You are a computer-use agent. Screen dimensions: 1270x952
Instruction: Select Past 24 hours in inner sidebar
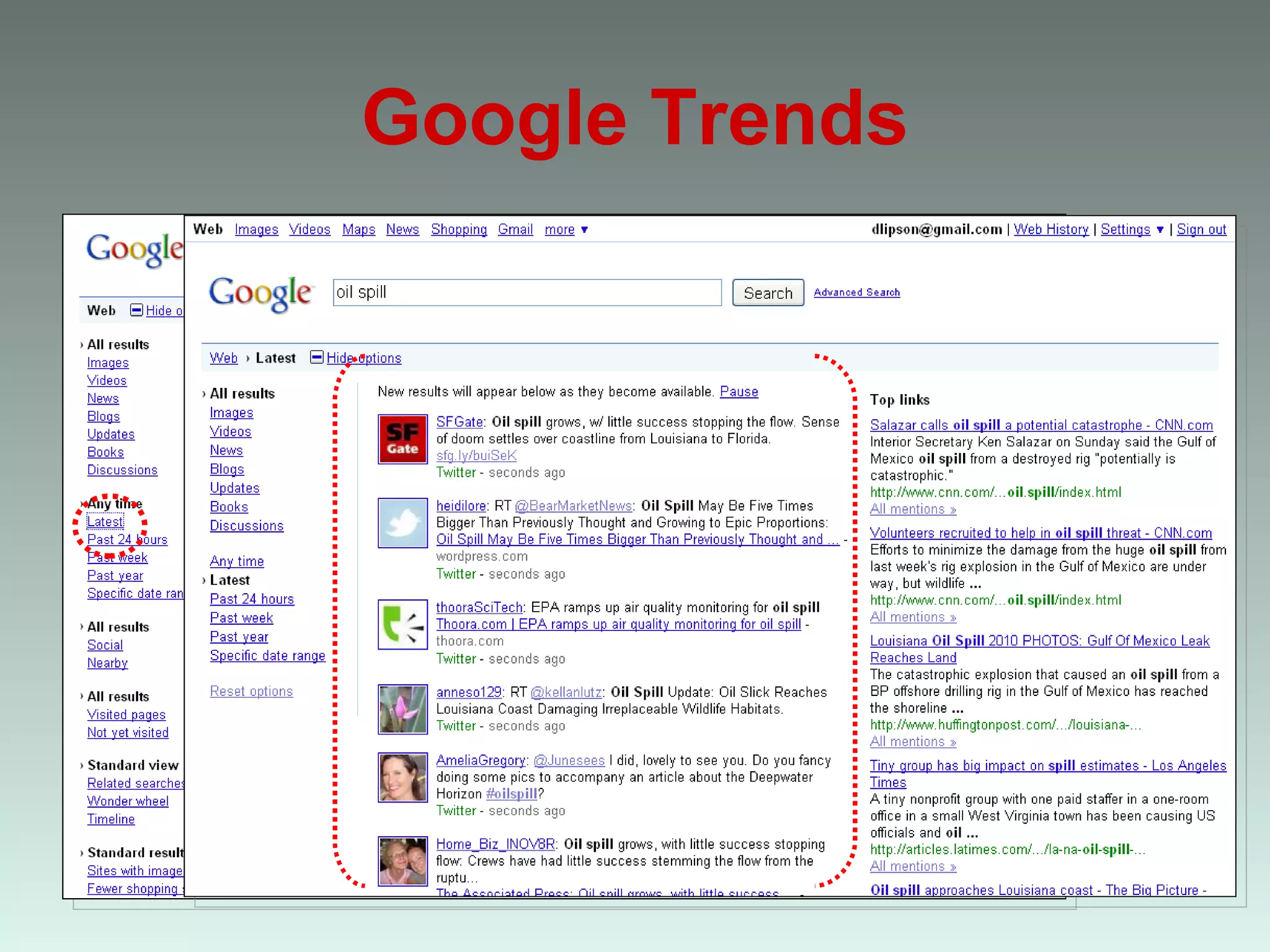(252, 599)
